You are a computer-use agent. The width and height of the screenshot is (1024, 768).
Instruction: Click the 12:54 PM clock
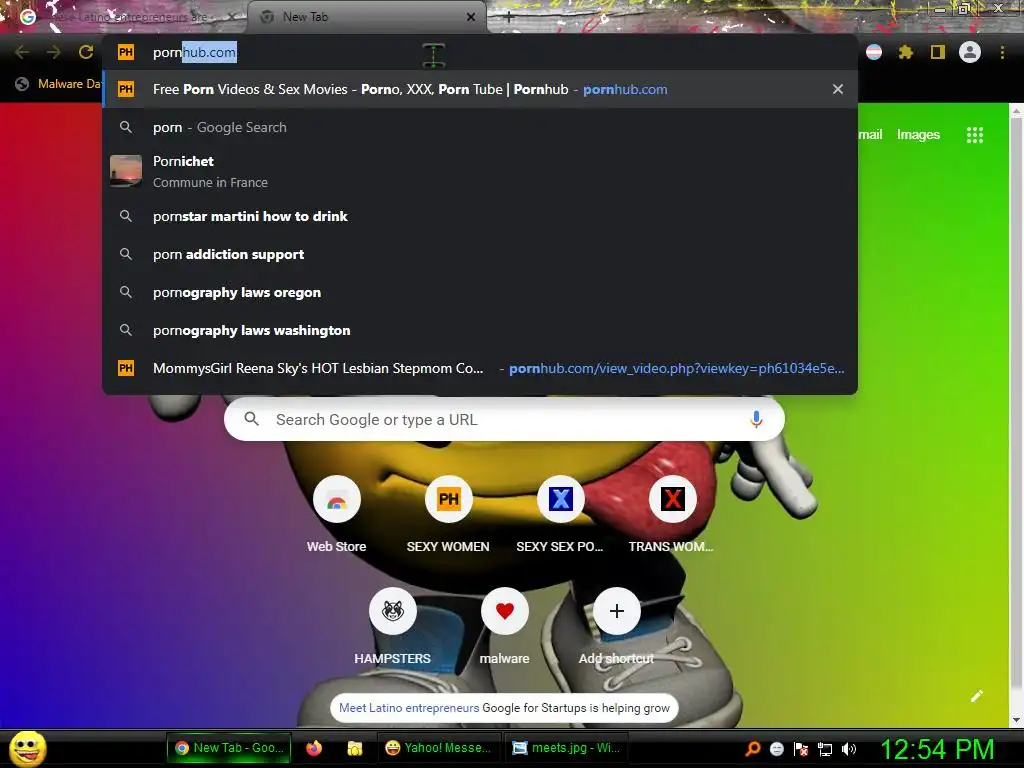click(x=937, y=749)
